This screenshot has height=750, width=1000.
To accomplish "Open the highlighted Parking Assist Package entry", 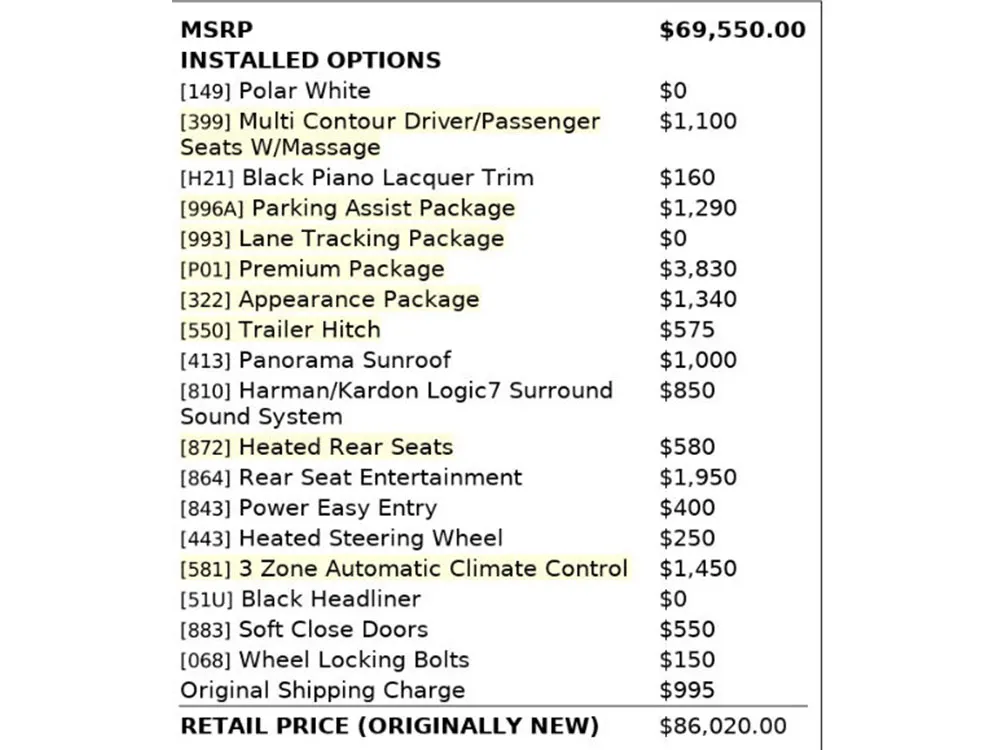I will [348, 208].
